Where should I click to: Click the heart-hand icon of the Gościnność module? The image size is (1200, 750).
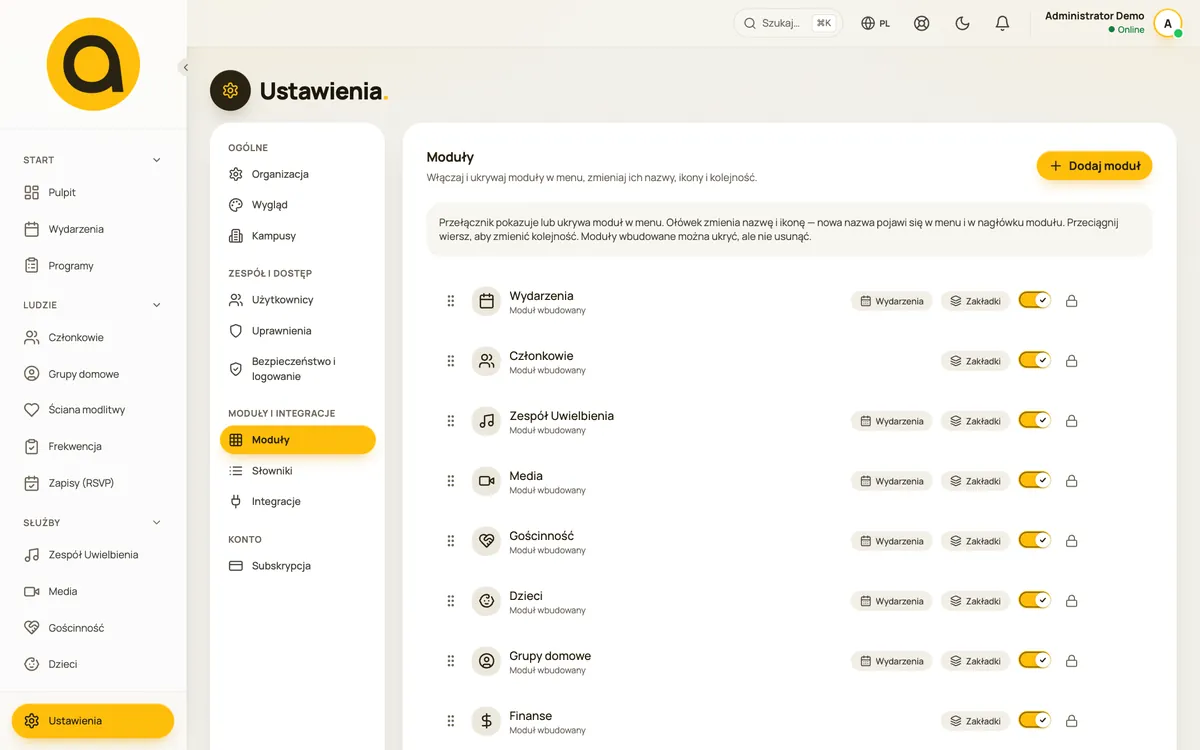486,541
